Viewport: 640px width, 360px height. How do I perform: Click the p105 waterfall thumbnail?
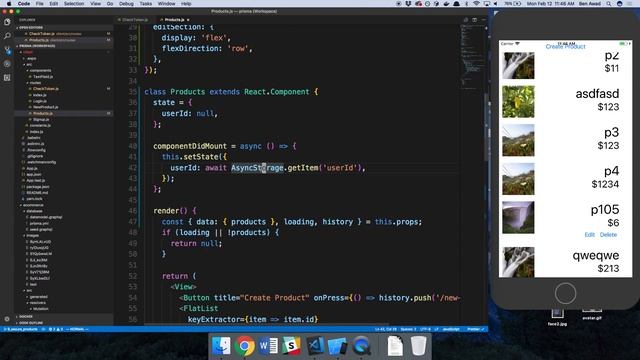coord(518,217)
